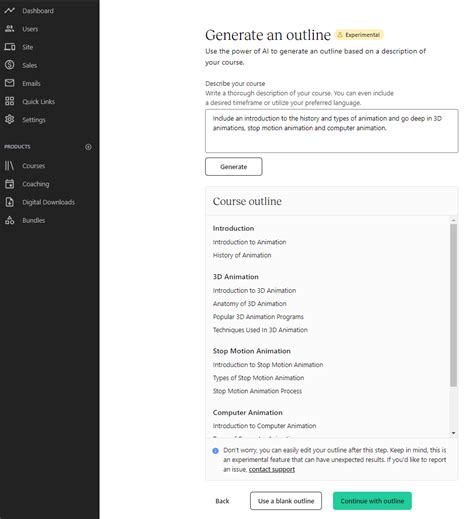Open the Settings gear icon
The image size is (474, 519).
coord(9,119)
